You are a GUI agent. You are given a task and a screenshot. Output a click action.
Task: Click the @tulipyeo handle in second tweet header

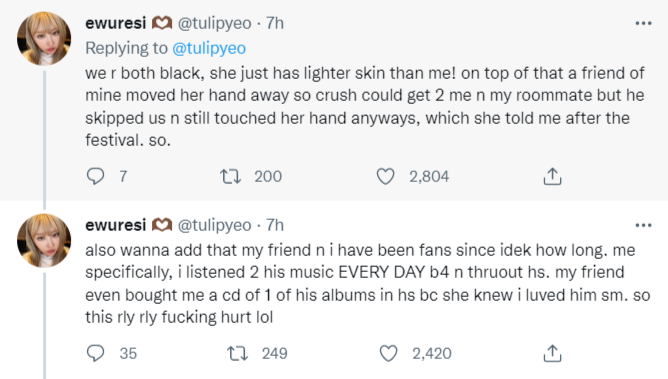click(214, 225)
